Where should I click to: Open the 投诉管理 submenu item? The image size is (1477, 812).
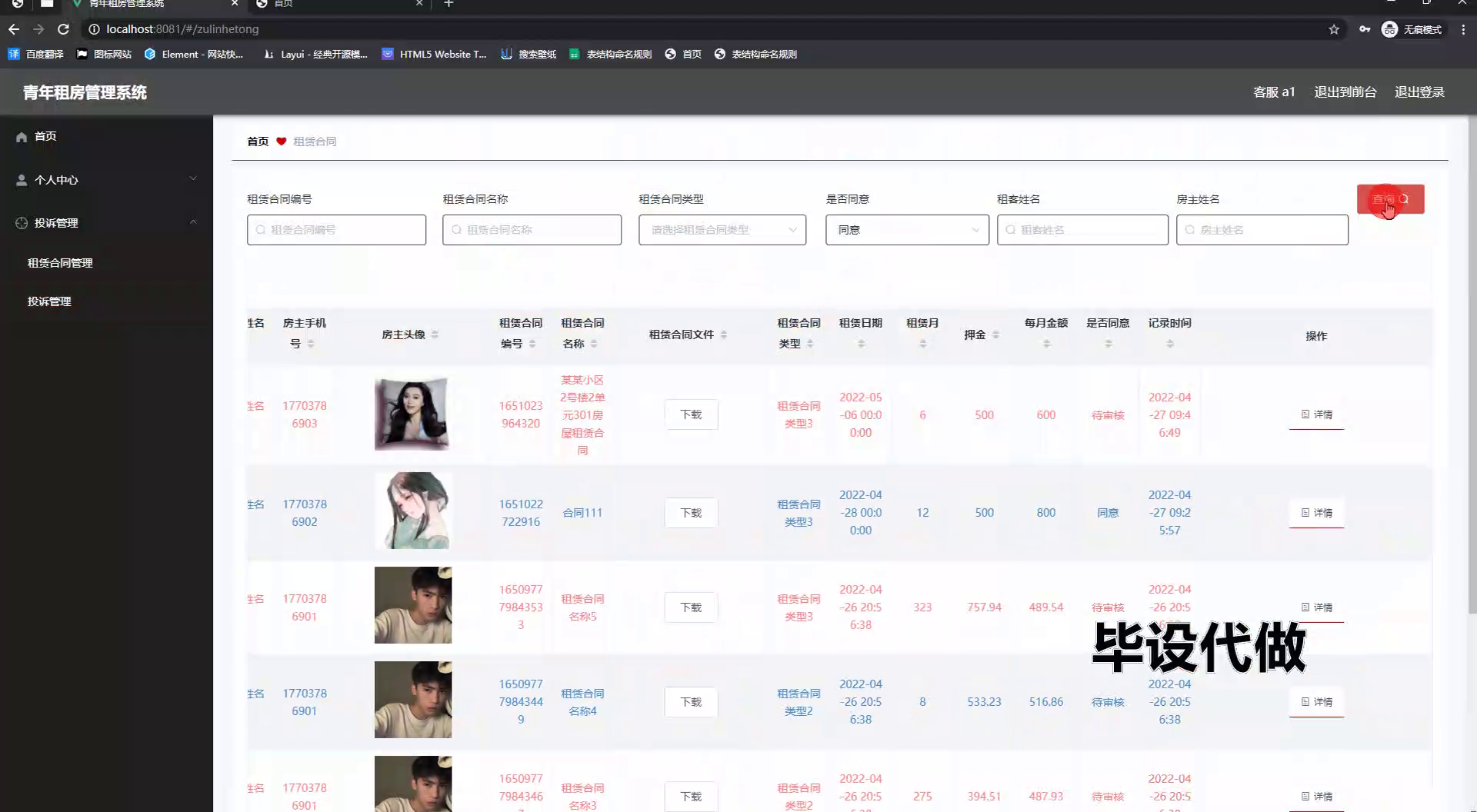click(x=49, y=301)
